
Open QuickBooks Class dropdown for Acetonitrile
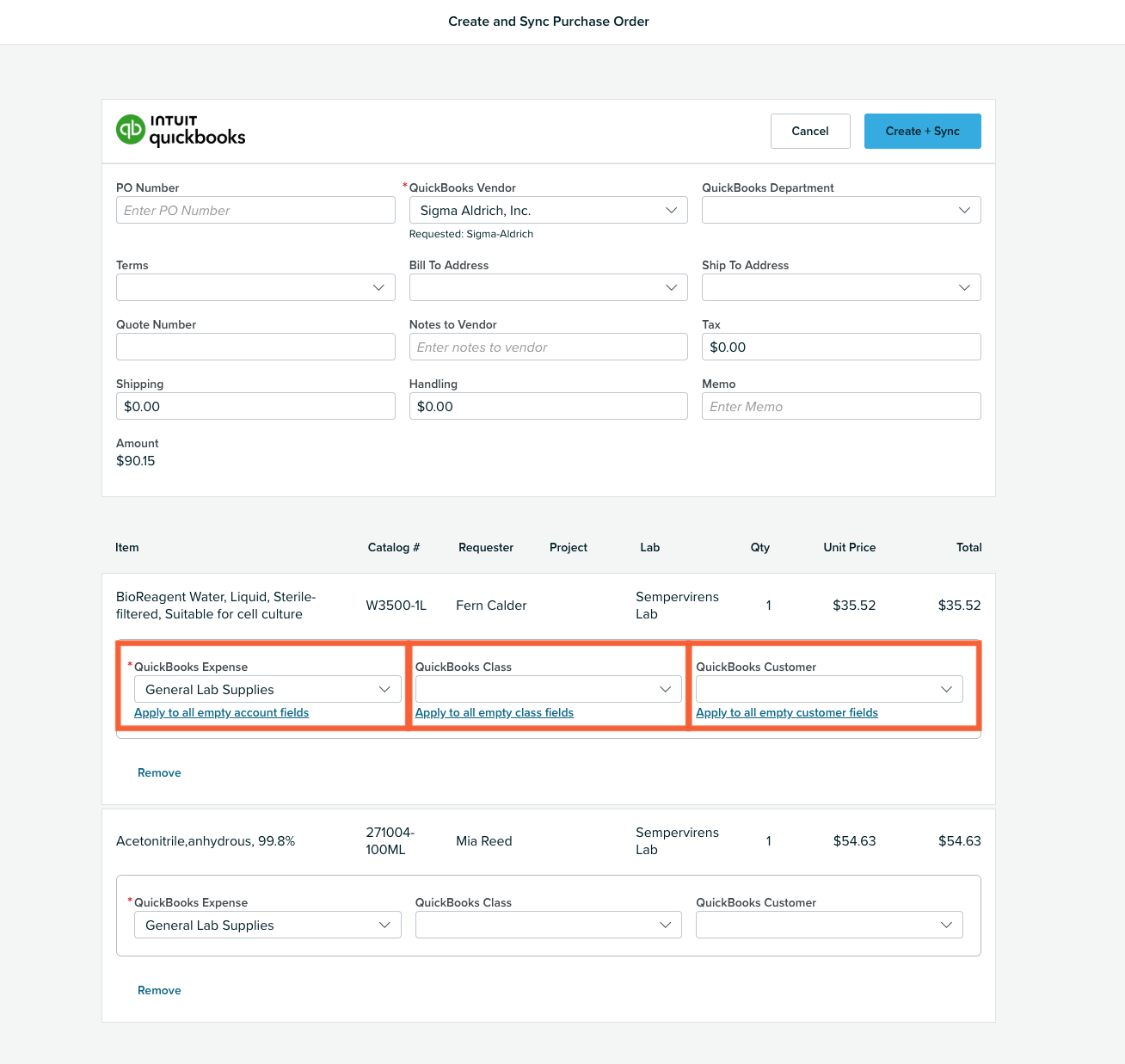click(548, 925)
